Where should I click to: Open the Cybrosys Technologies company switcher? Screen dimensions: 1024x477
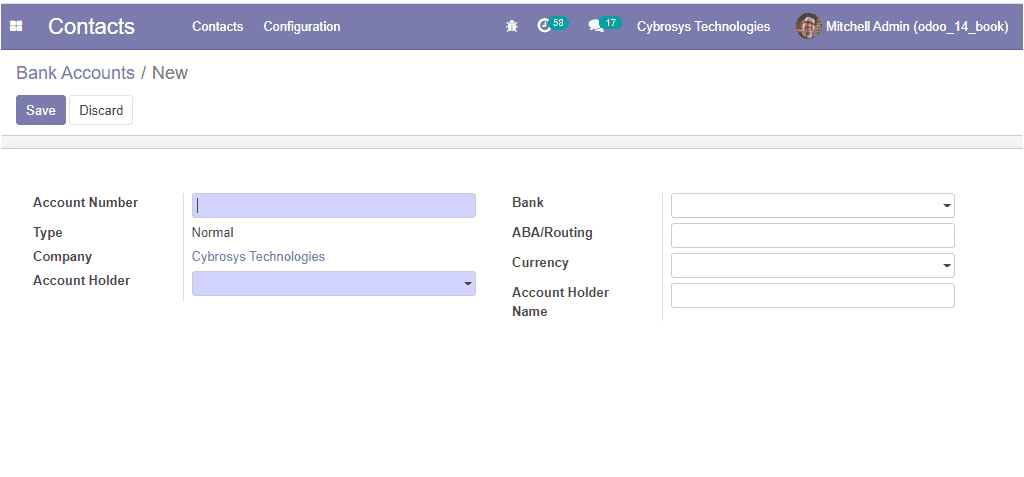[x=703, y=27]
